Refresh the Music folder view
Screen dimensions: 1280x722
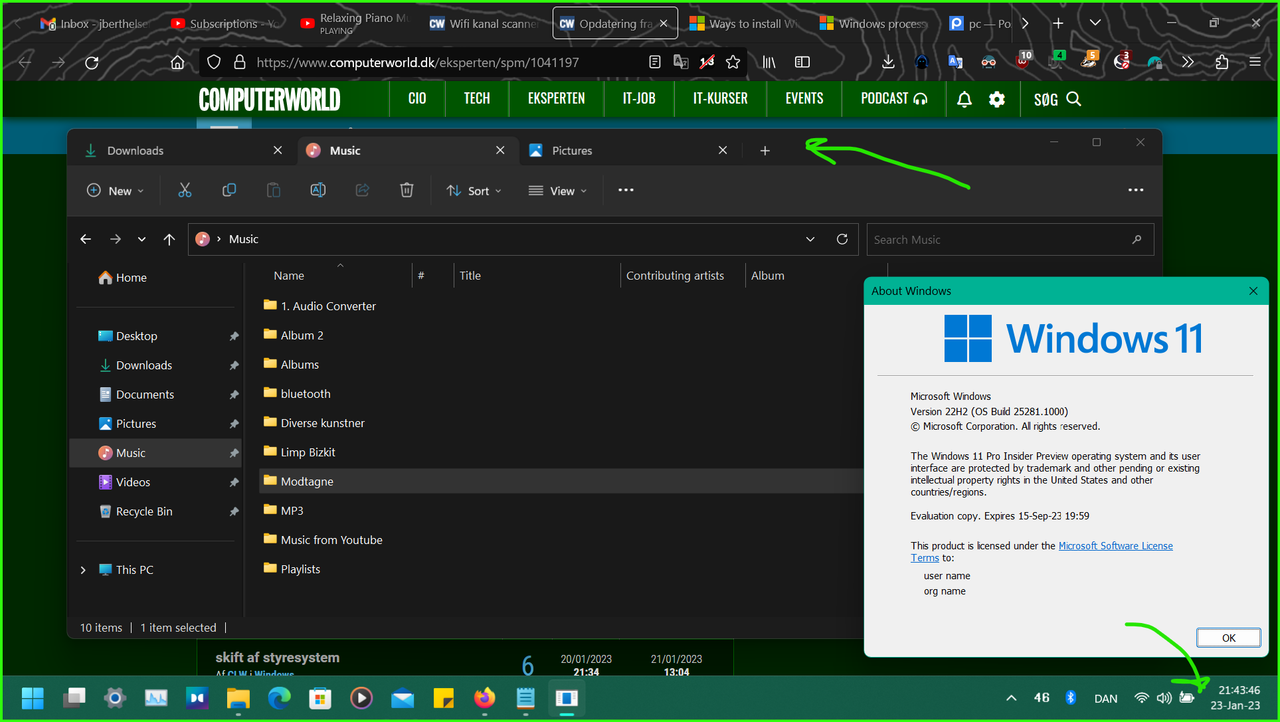pos(842,239)
